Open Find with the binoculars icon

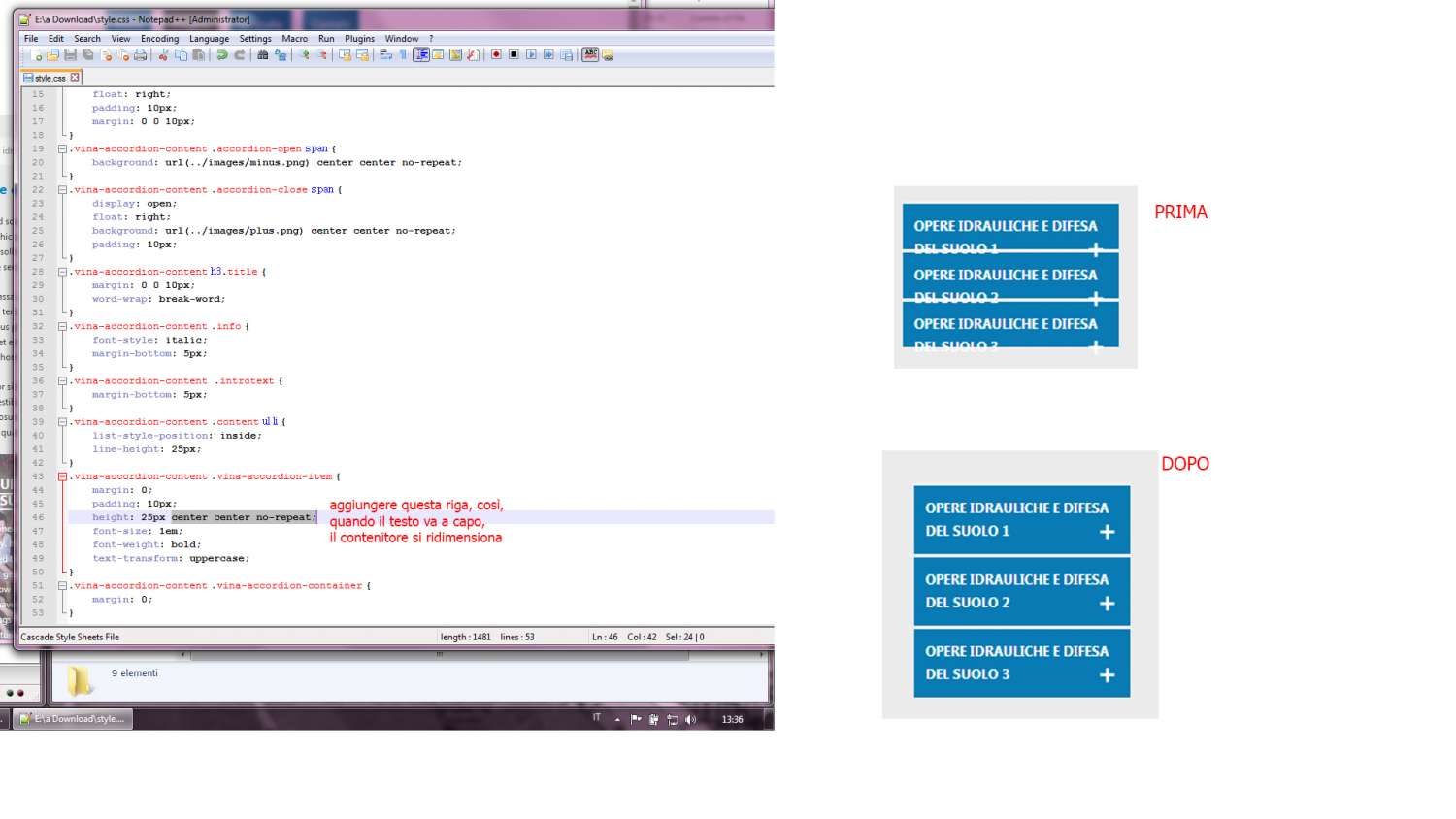coord(263,55)
